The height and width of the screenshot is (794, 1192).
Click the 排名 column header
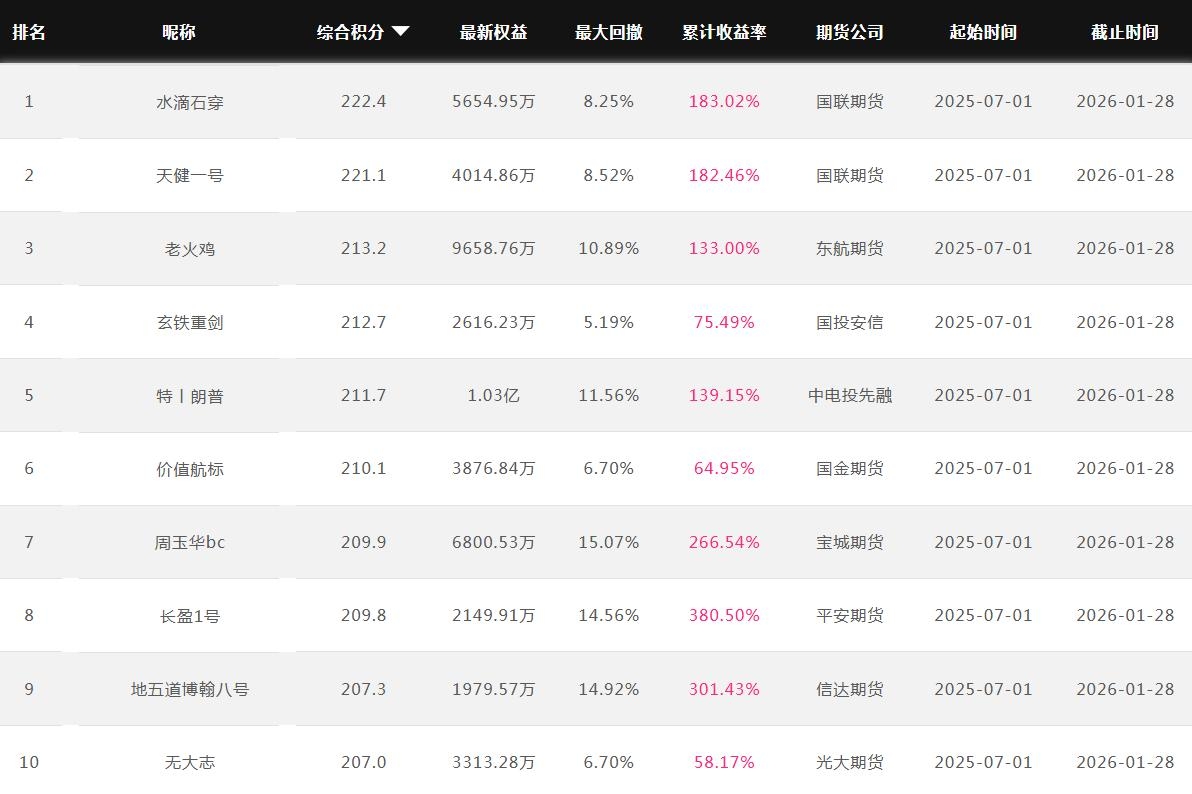[29, 32]
